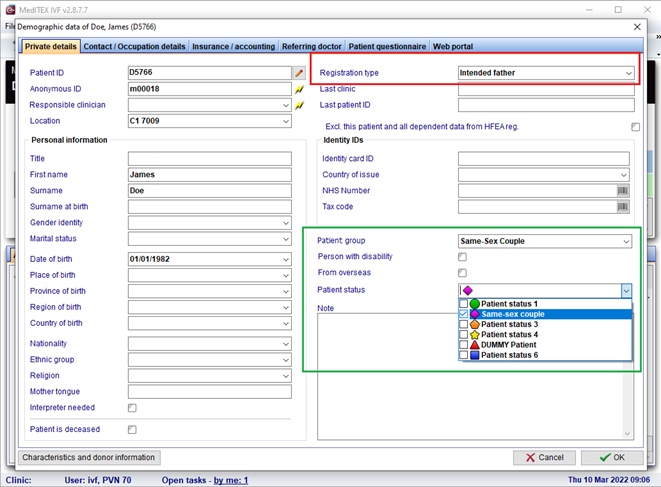Click the Title input field
The height and width of the screenshot is (487, 661).
click(210, 159)
